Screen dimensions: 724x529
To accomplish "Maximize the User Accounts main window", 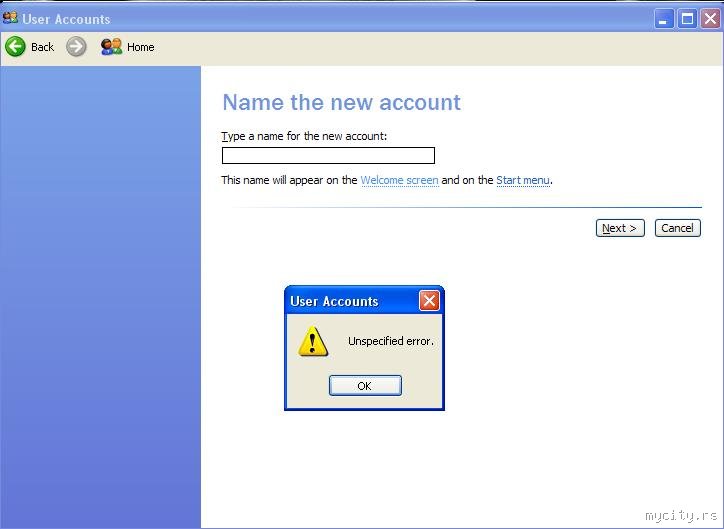I will [687, 19].
